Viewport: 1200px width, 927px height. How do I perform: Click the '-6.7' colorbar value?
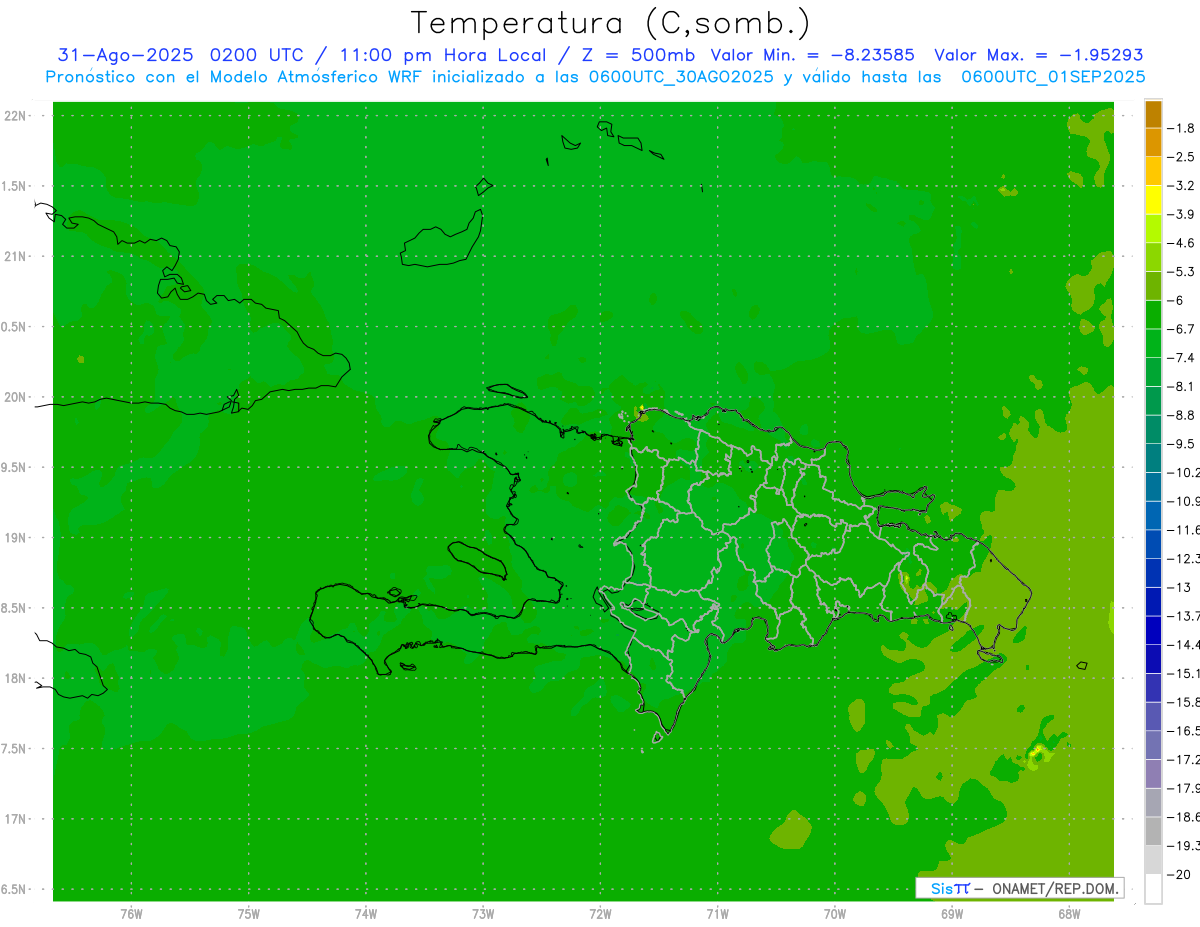[1183, 329]
